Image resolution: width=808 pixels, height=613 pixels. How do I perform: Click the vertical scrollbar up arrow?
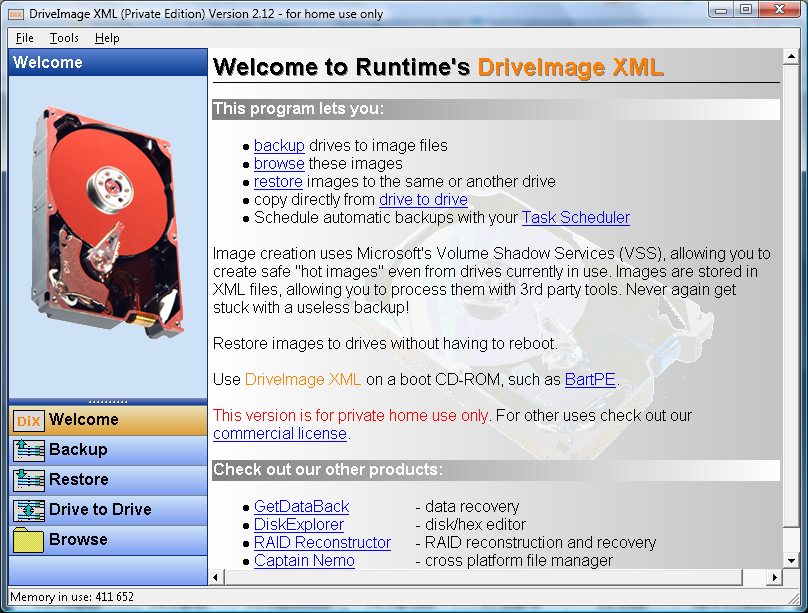tap(791, 57)
